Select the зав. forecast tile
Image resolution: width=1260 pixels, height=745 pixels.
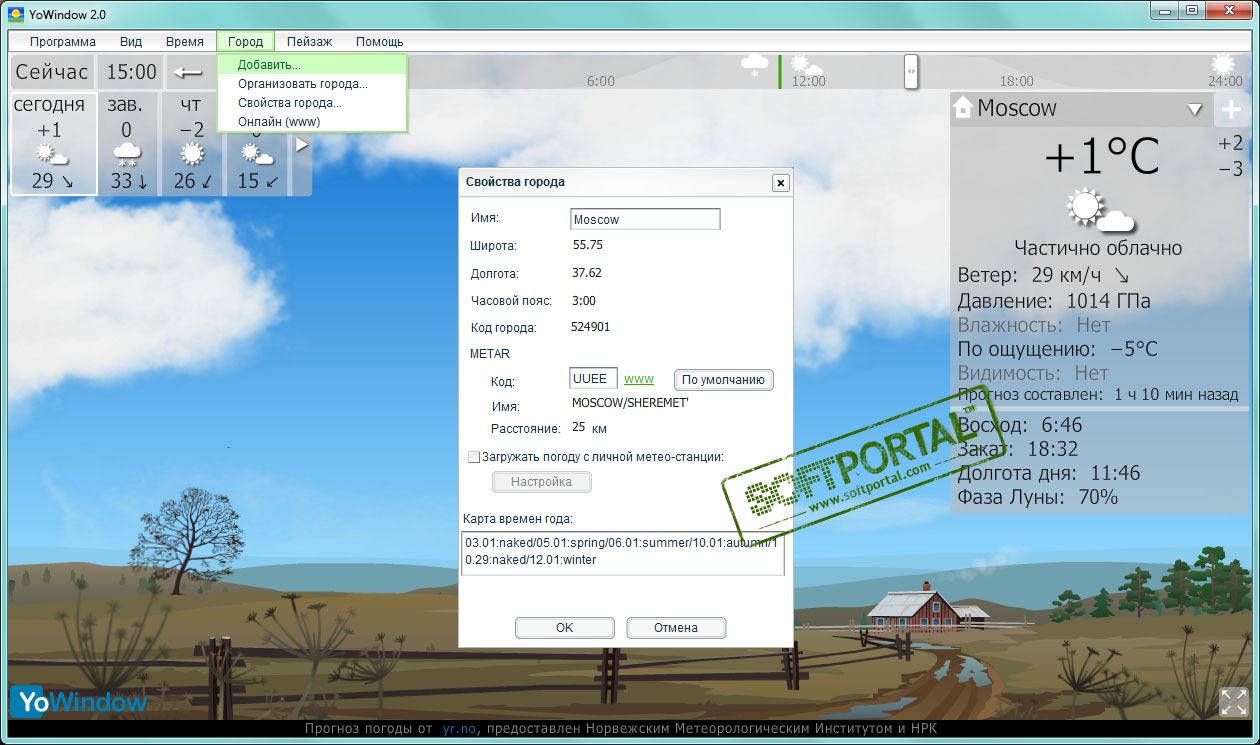126,144
